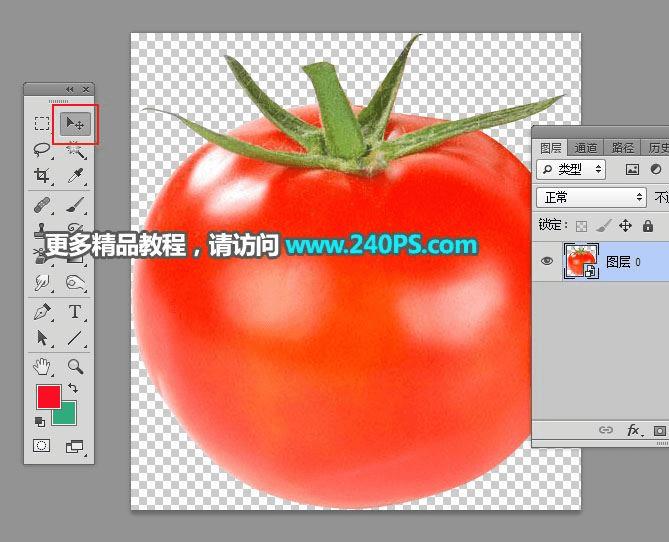Click the tomato thumbnail of 图层 0
Viewport: 669px width, 542px height.
click(581, 261)
